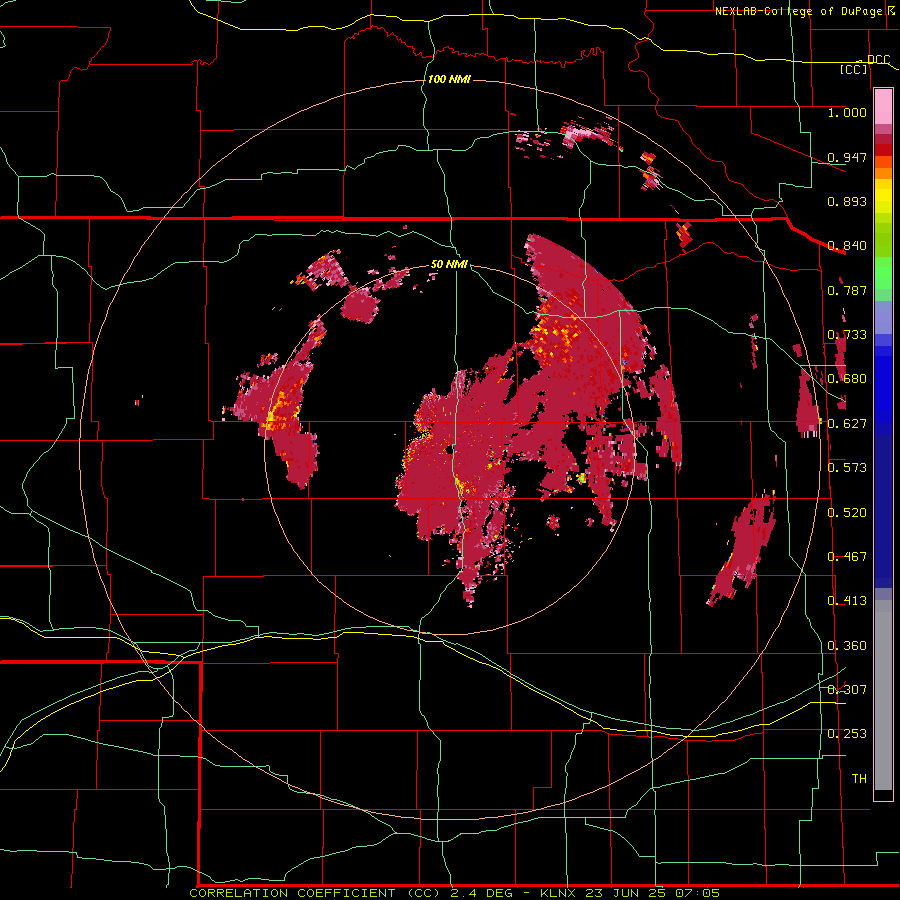Image resolution: width=900 pixels, height=900 pixels.
Task: Click the 0.947 scale value
Action: (x=847, y=157)
